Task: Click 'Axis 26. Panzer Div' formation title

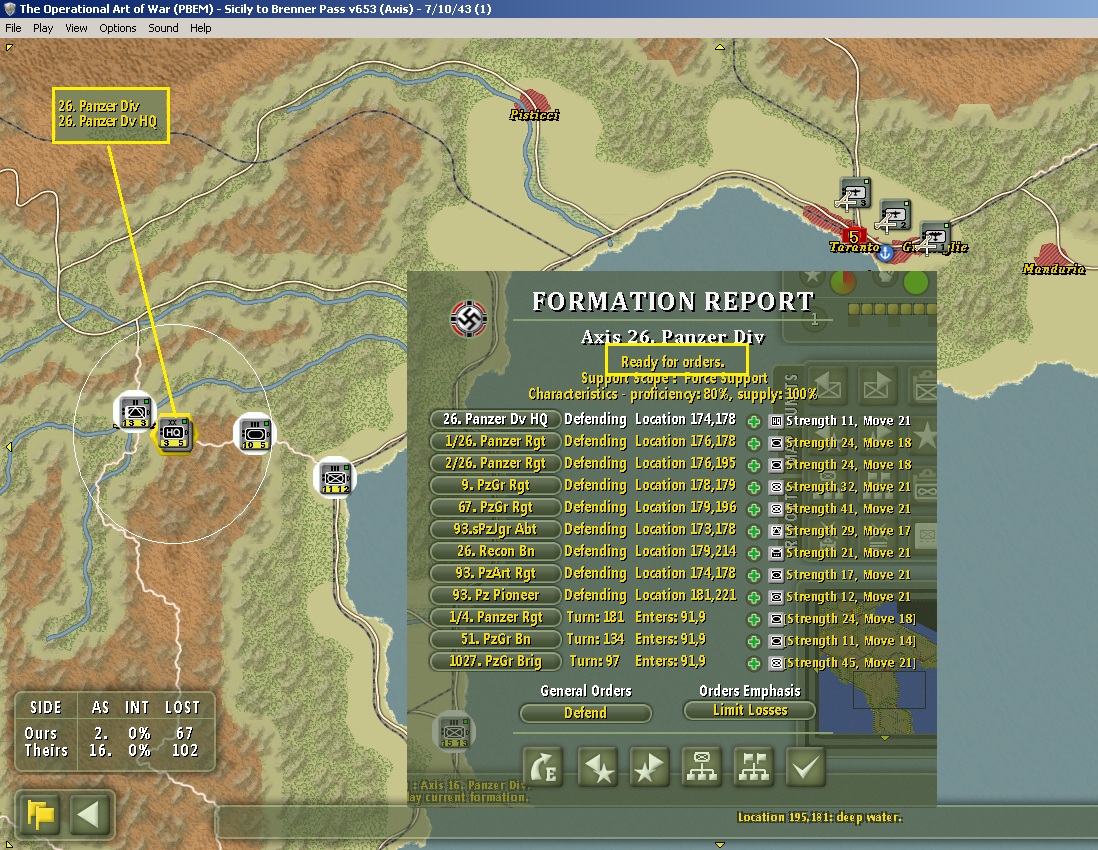Action: click(673, 337)
